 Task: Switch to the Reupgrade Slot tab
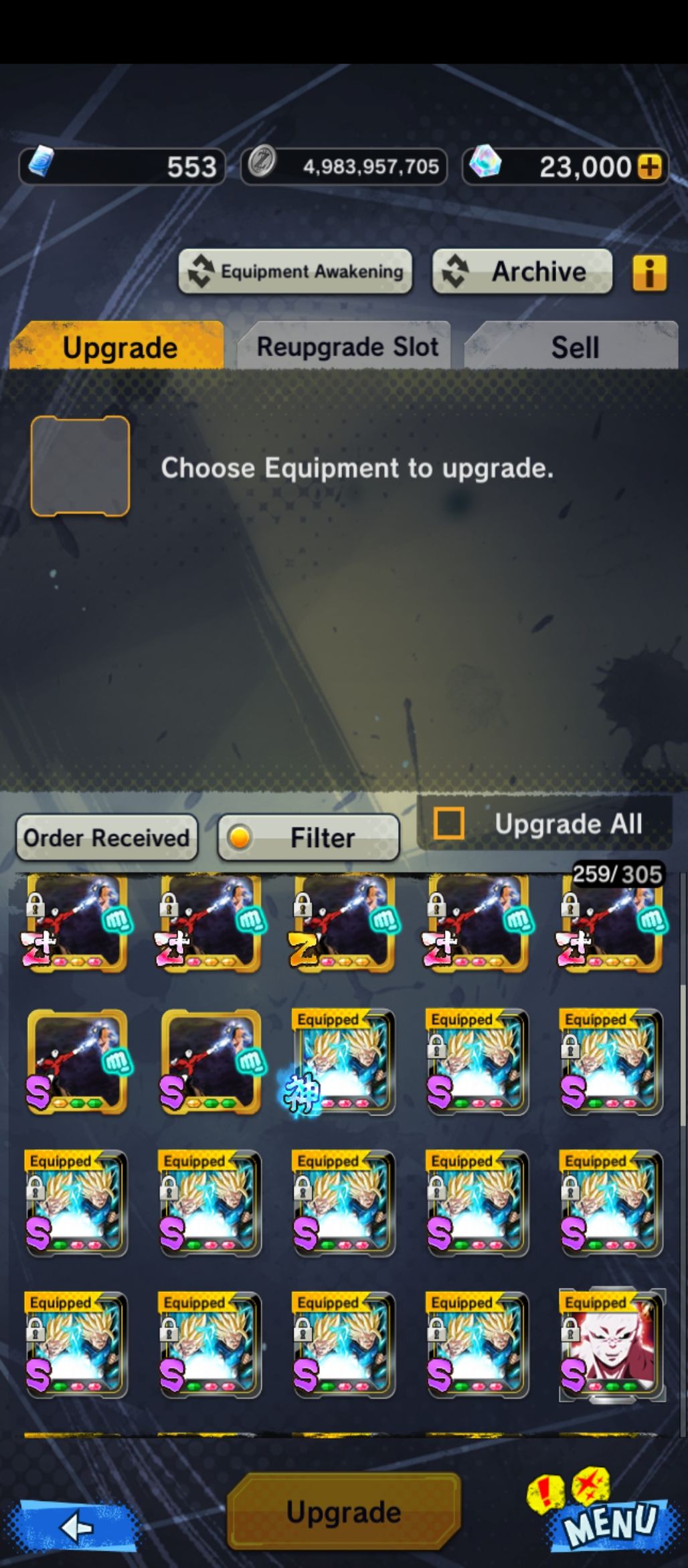pyautogui.click(x=347, y=347)
